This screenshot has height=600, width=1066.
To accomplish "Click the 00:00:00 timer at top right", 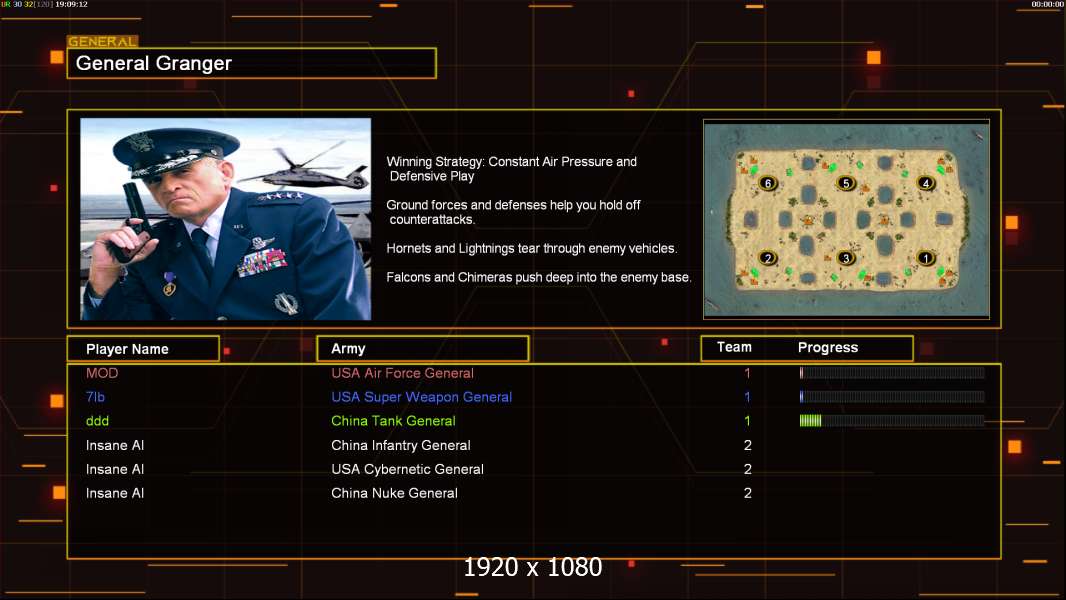I will point(1048,4).
